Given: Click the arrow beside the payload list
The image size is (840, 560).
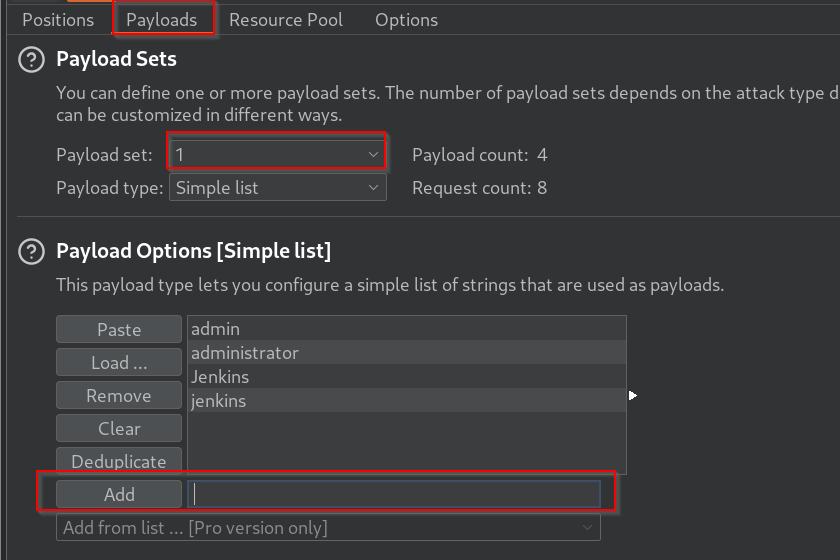Looking at the screenshot, I should pyautogui.click(x=632, y=396).
